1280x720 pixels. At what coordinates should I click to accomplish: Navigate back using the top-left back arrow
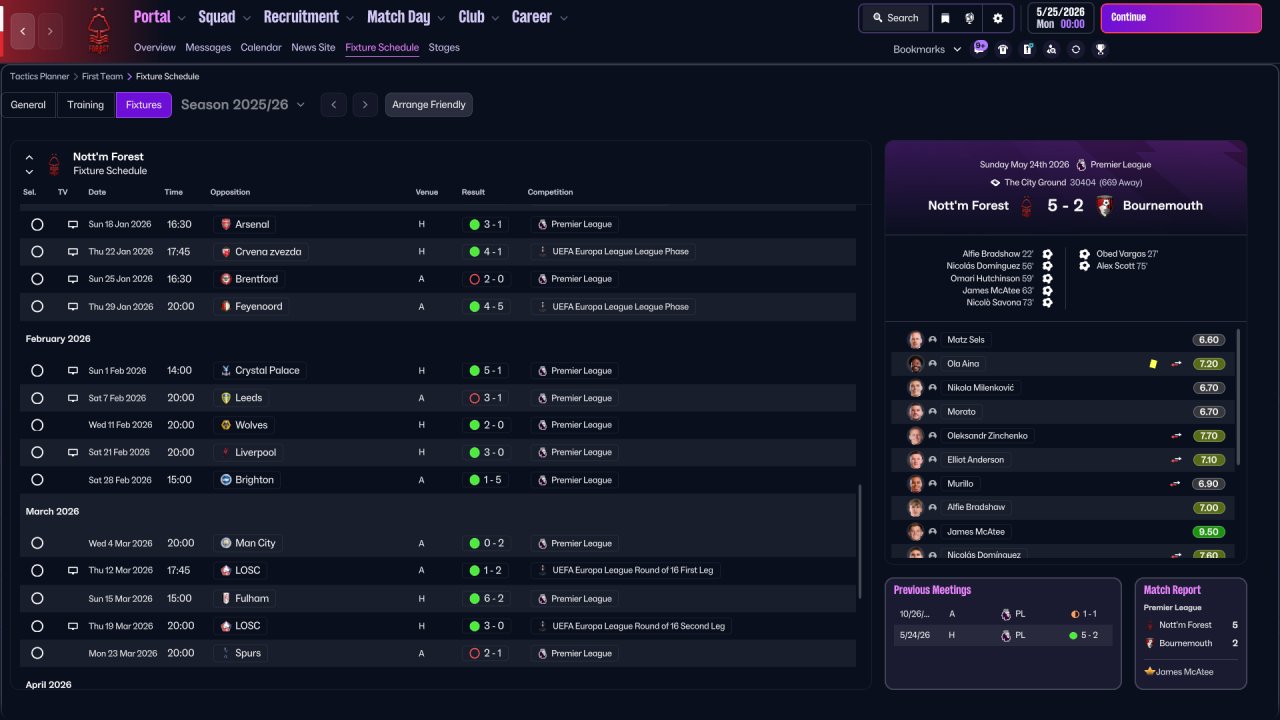[23, 32]
